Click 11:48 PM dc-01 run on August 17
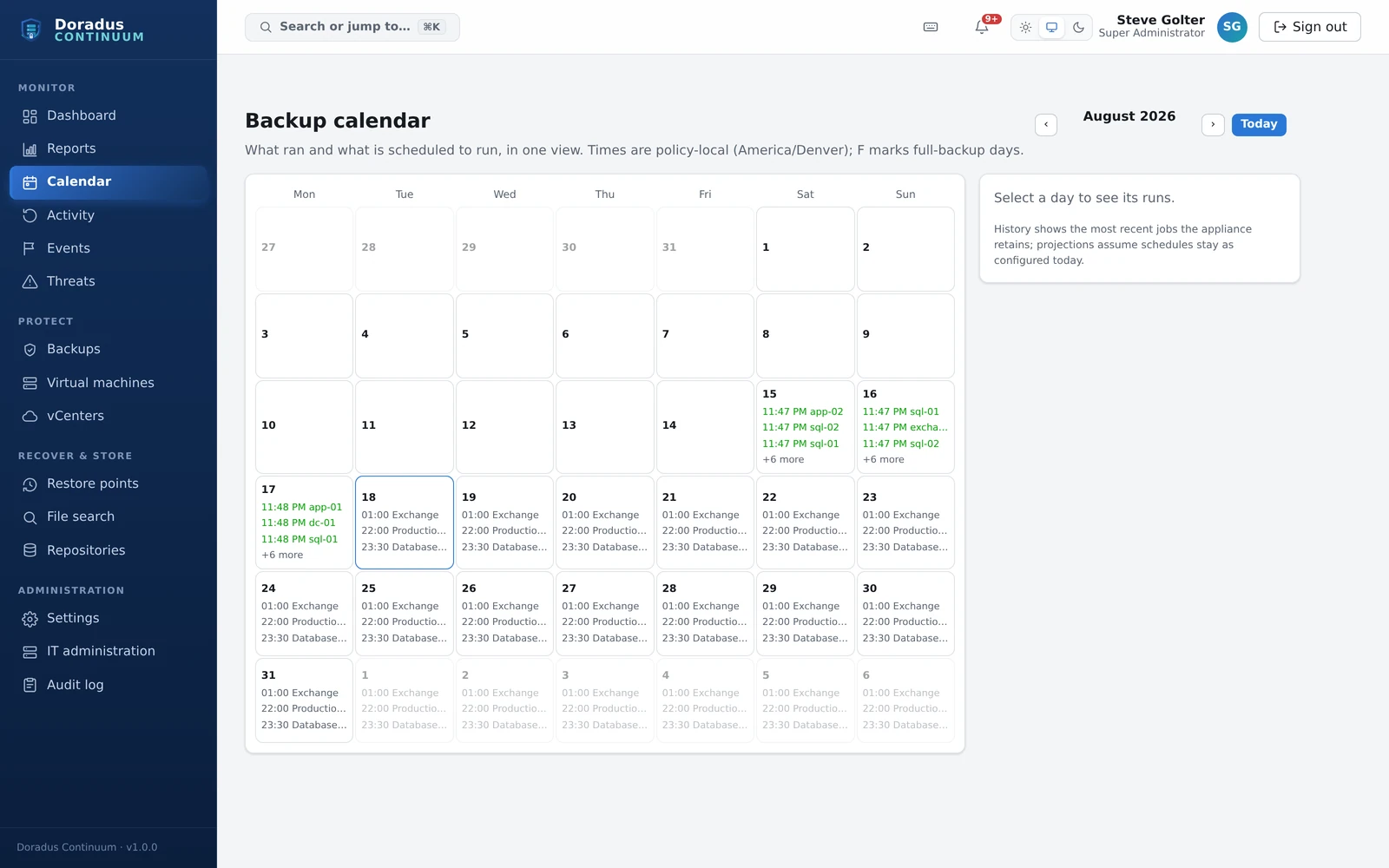Viewport: 1389px width, 868px height. [x=299, y=523]
